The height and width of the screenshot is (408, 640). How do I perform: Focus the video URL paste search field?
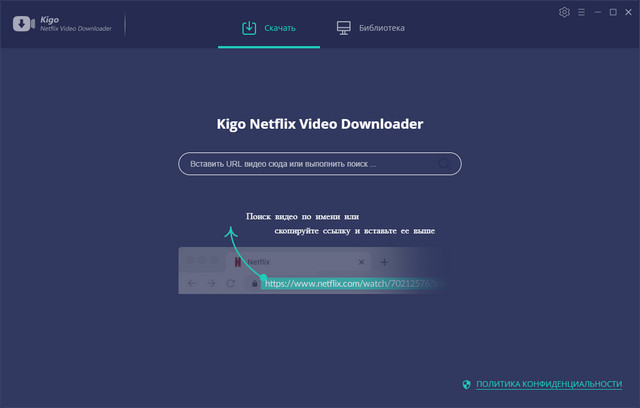click(x=305, y=163)
